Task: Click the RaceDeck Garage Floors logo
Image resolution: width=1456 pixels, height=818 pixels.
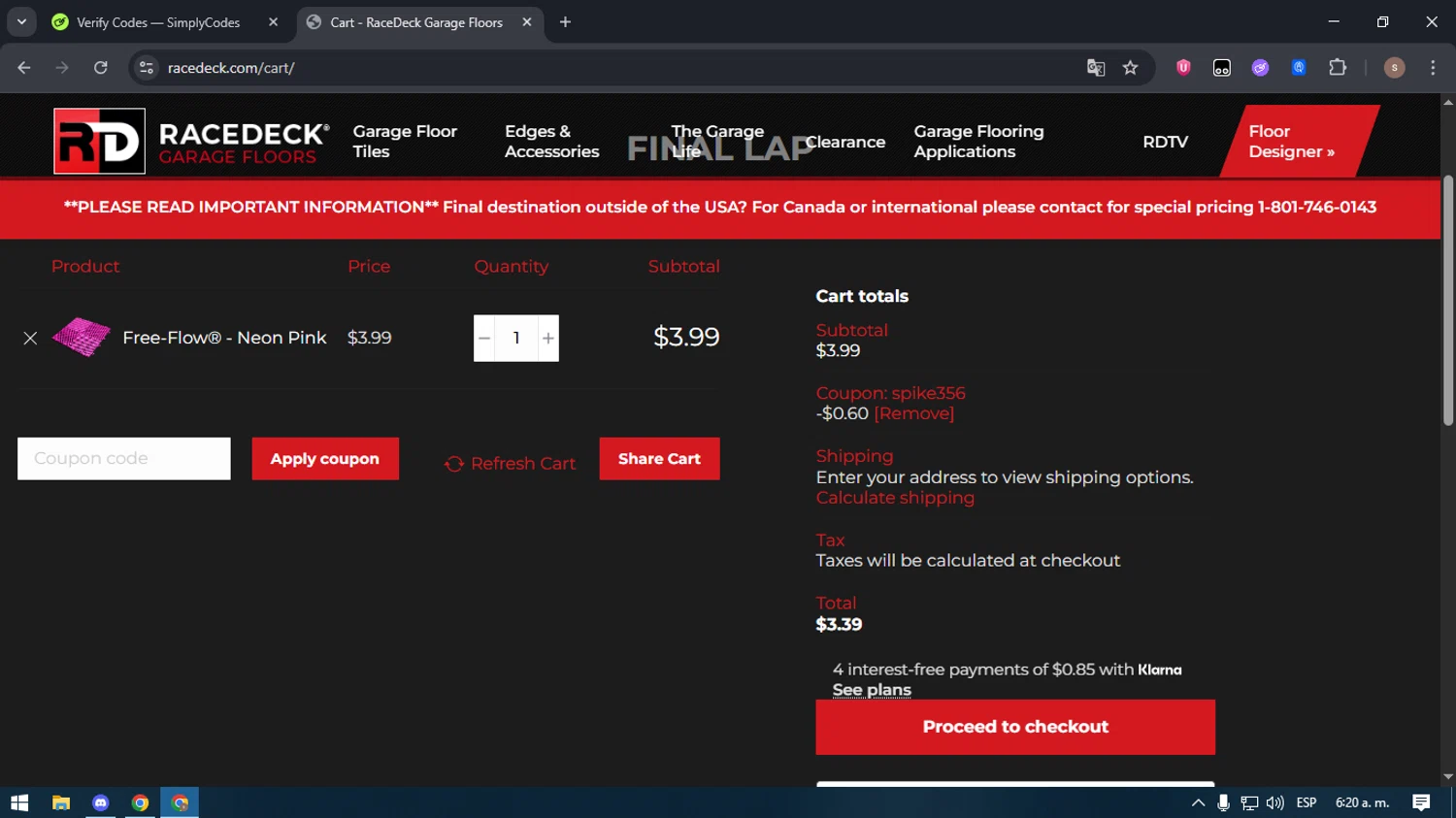Action: point(192,142)
